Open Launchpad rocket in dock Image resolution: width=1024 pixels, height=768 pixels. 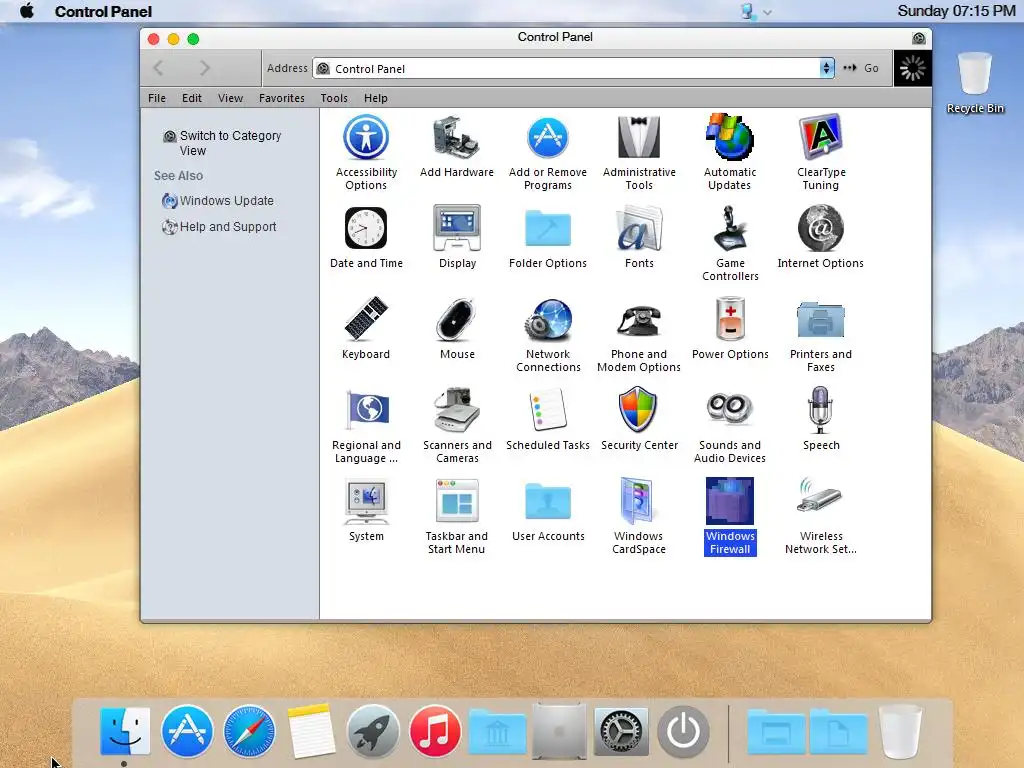click(x=373, y=731)
